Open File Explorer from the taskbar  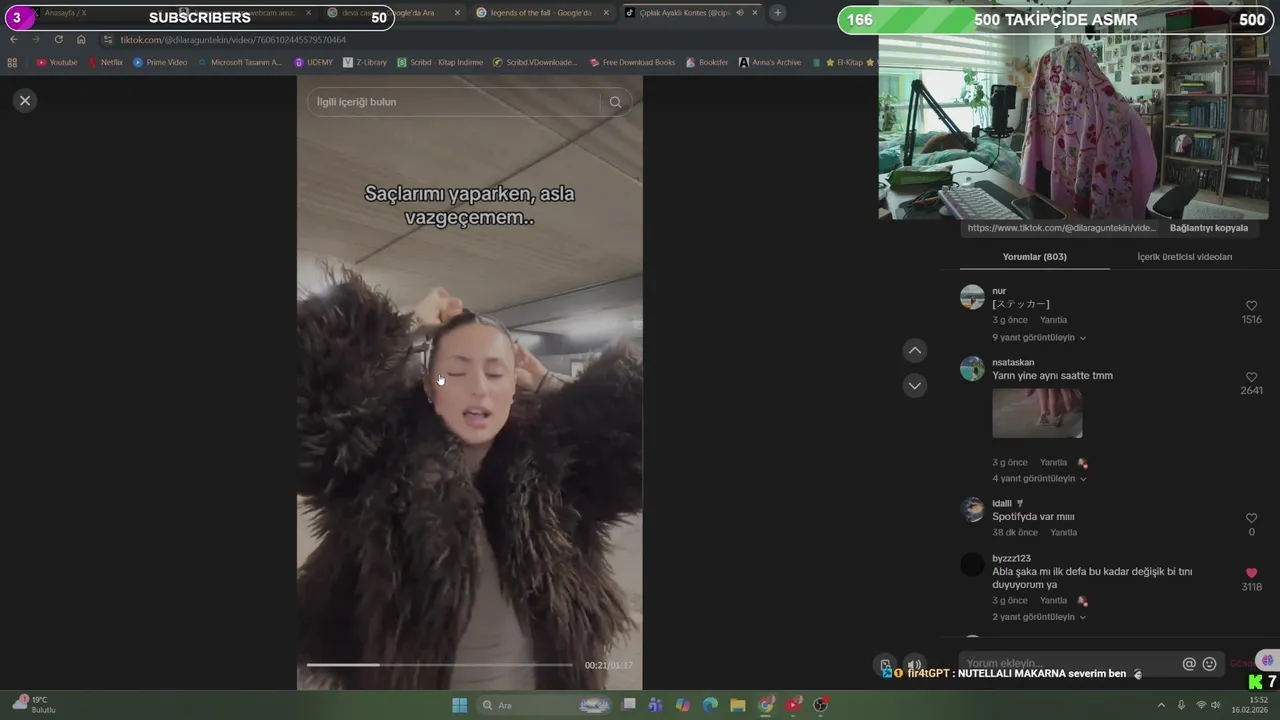tap(737, 705)
